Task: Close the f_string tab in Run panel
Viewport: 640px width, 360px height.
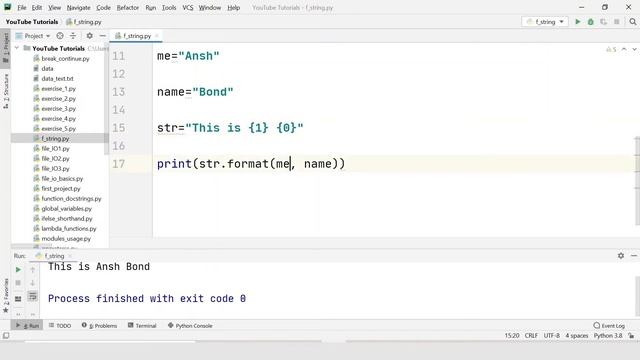Action: (70, 256)
